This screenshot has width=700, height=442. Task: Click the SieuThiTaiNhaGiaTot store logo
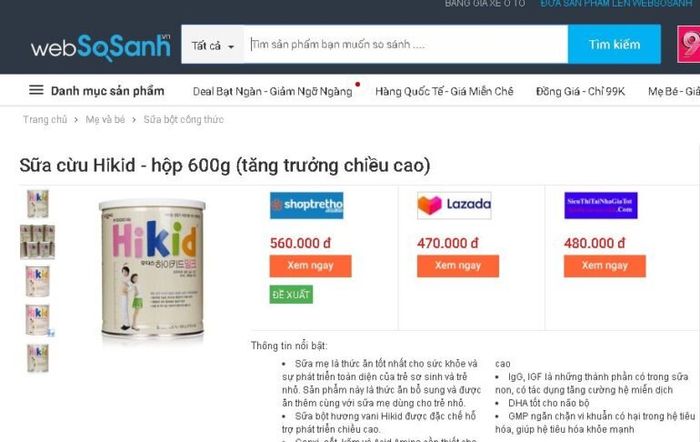pos(601,205)
